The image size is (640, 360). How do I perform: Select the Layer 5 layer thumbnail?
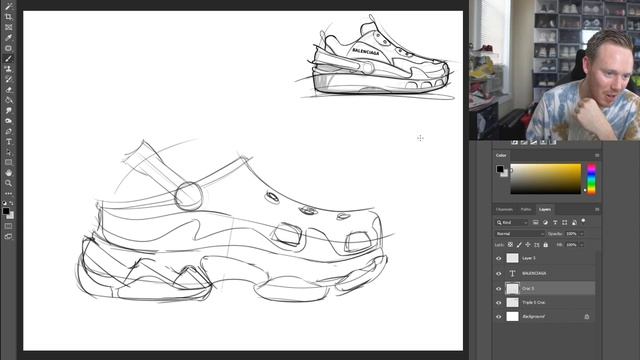[512, 258]
